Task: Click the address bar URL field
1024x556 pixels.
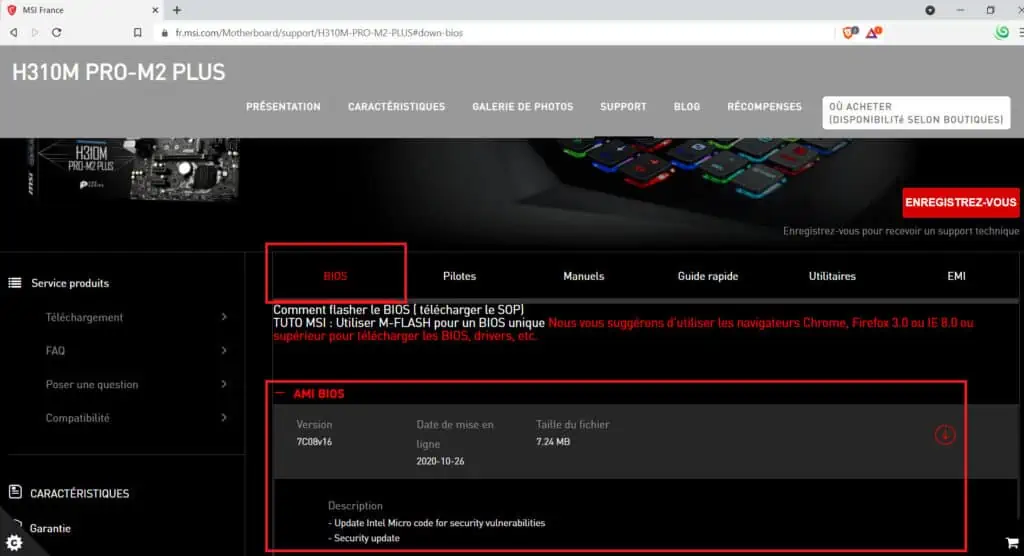Action: [x=496, y=33]
